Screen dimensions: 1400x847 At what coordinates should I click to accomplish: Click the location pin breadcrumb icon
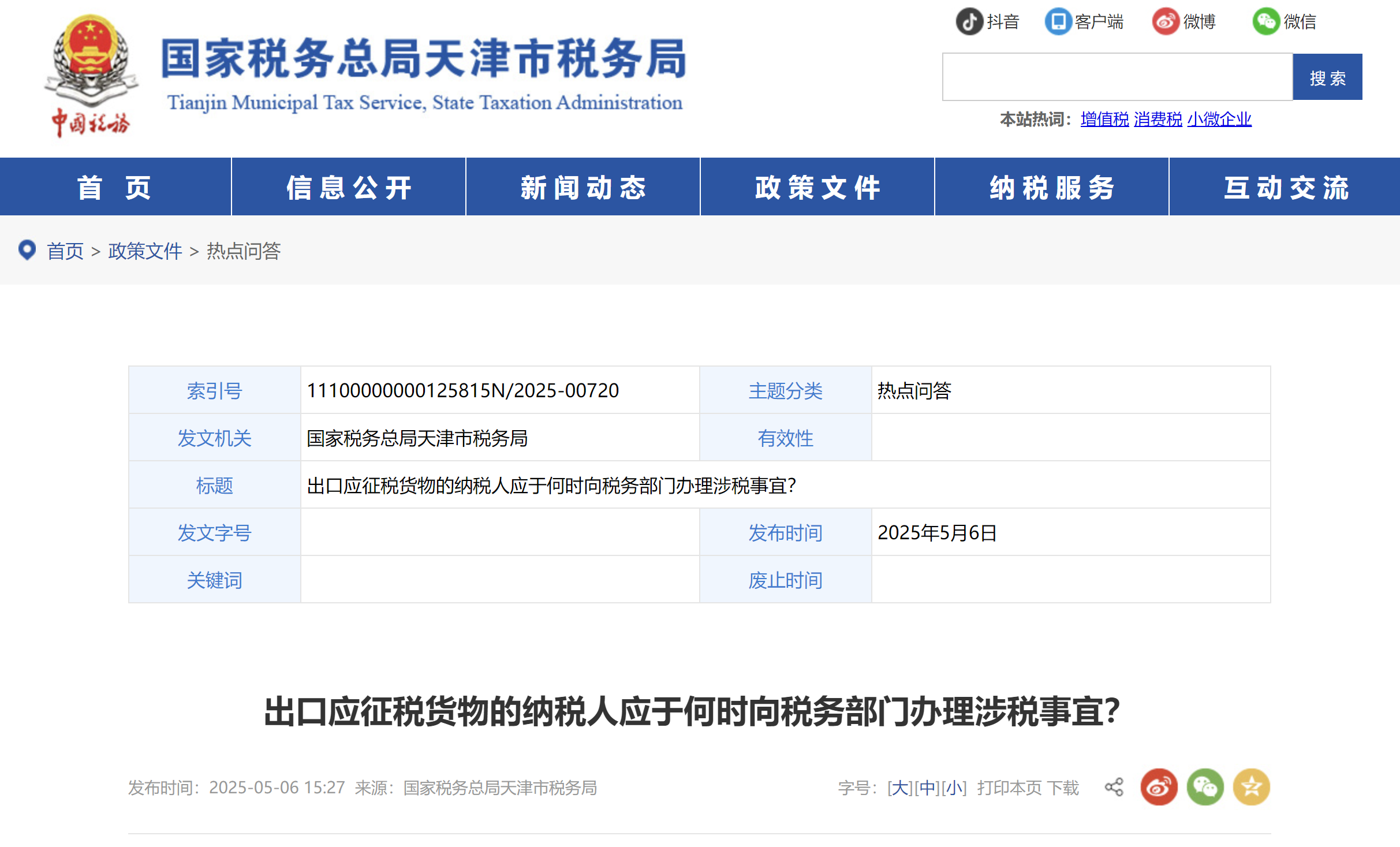(27, 250)
